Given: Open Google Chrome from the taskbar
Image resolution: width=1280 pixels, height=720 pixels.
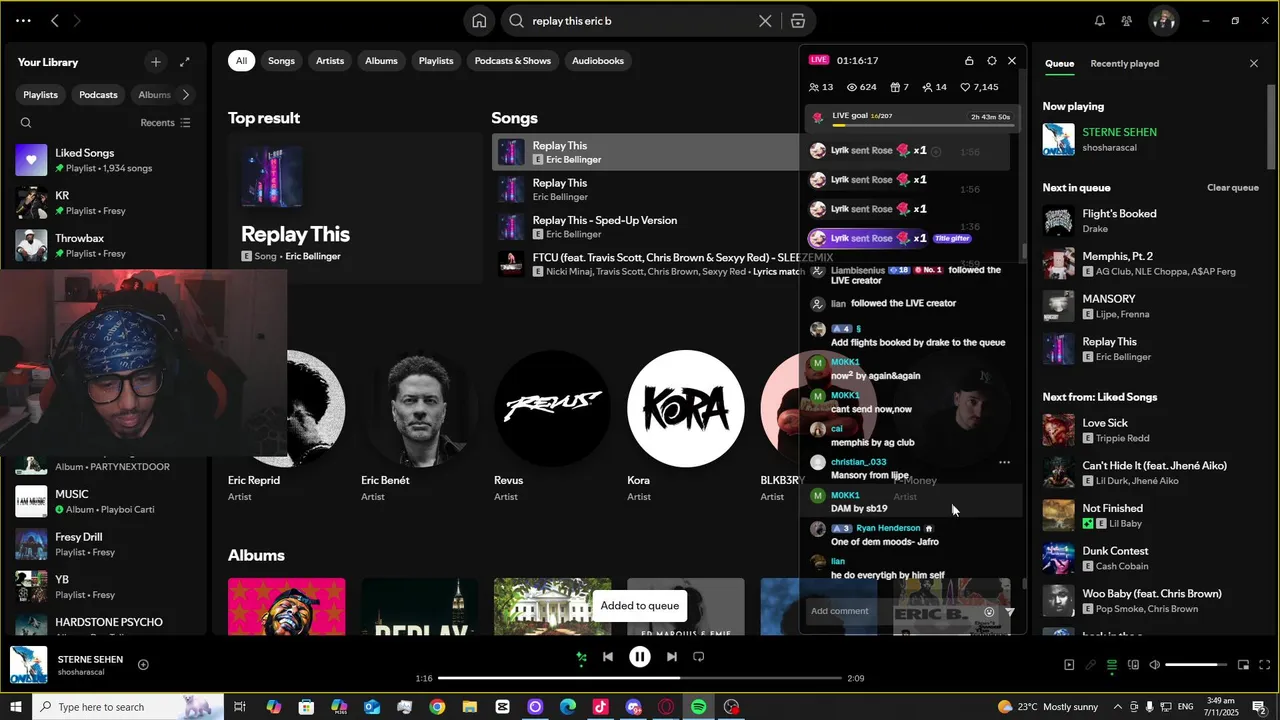Looking at the screenshot, I should coord(437,707).
